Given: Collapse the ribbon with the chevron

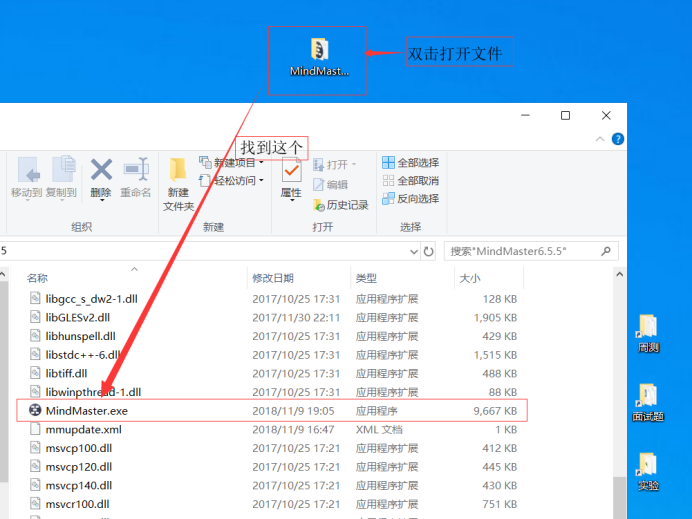Looking at the screenshot, I should [600, 139].
